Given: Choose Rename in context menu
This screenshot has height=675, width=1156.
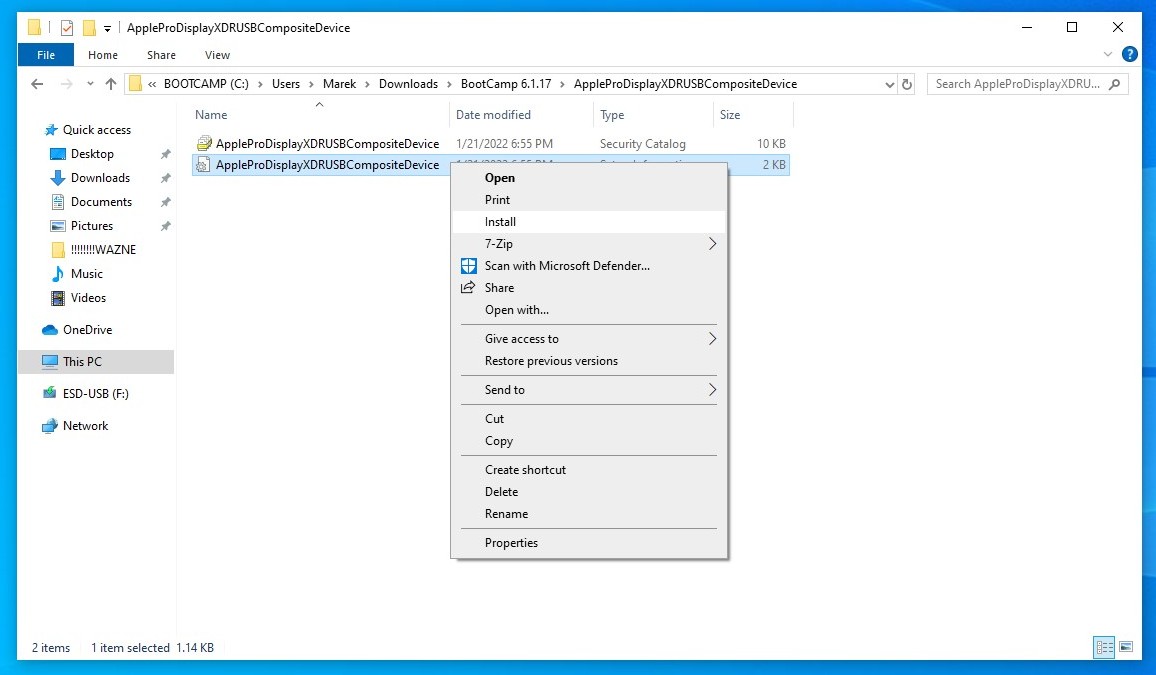Looking at the screenshot, I should point(588,514).
